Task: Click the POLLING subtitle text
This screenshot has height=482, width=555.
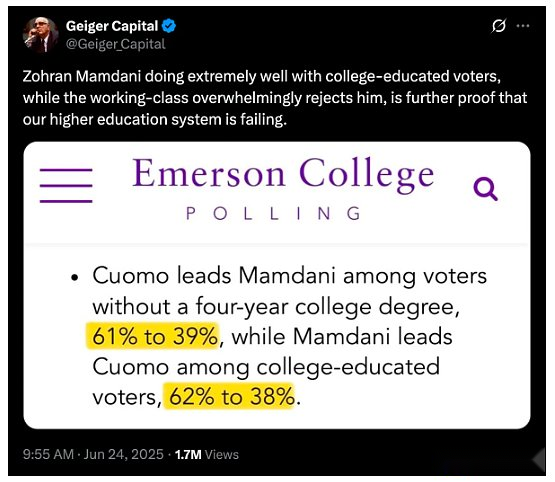Action: point(274,214)
